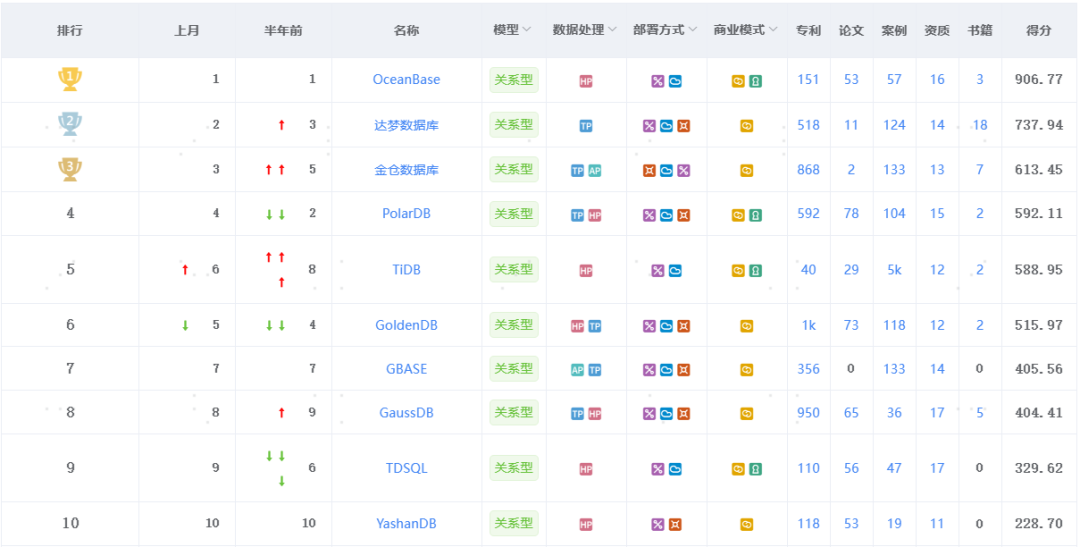Open the OceanBase database link
The image size is (1080, 547).
406,79
